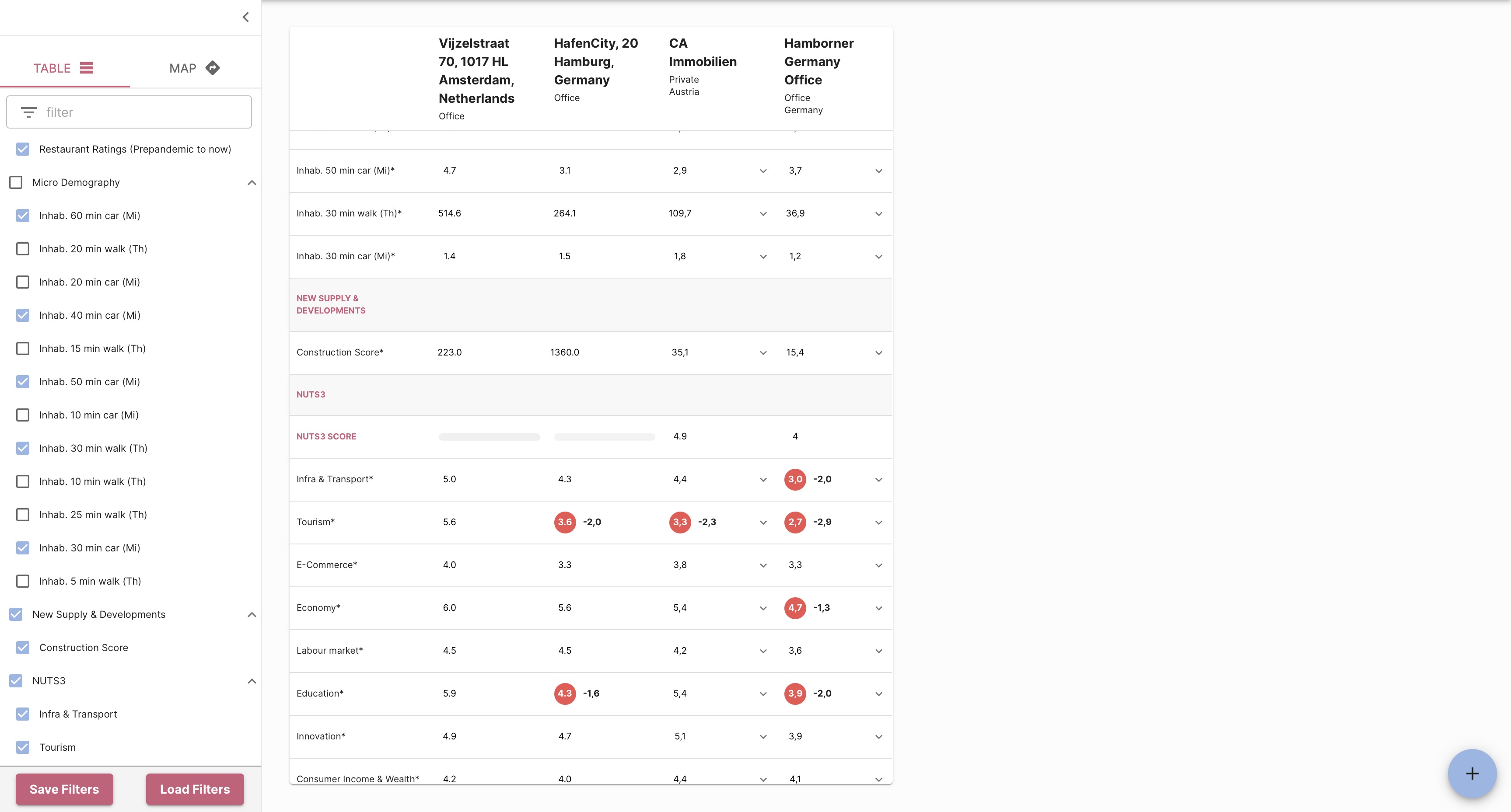Image resolution: width=1511 pixels, height=812 pixels.
Task: Uncheck Infra & Transport filter
Action: [x=23, y=714]
